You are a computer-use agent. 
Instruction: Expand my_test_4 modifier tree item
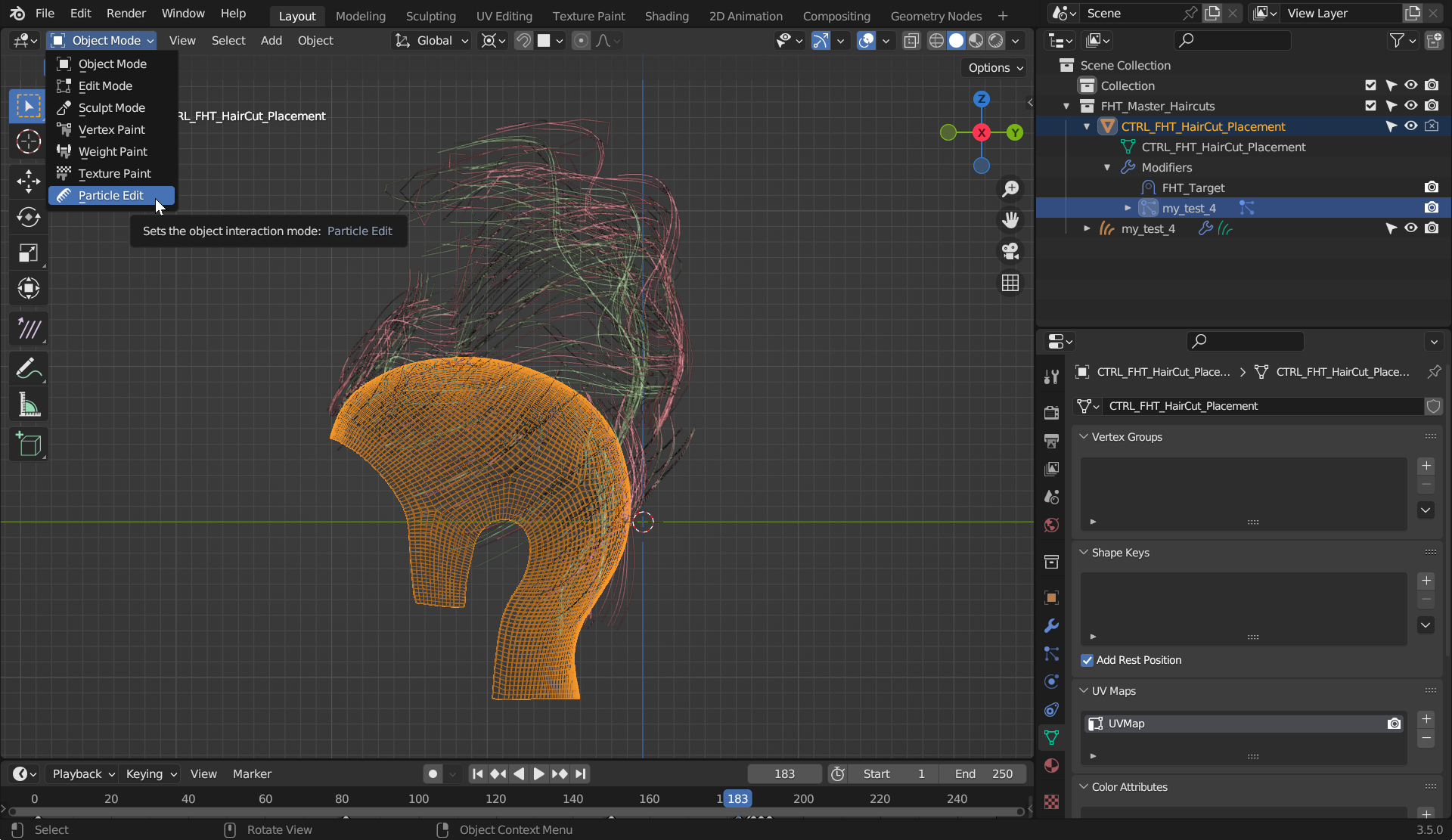[1128, 208]
